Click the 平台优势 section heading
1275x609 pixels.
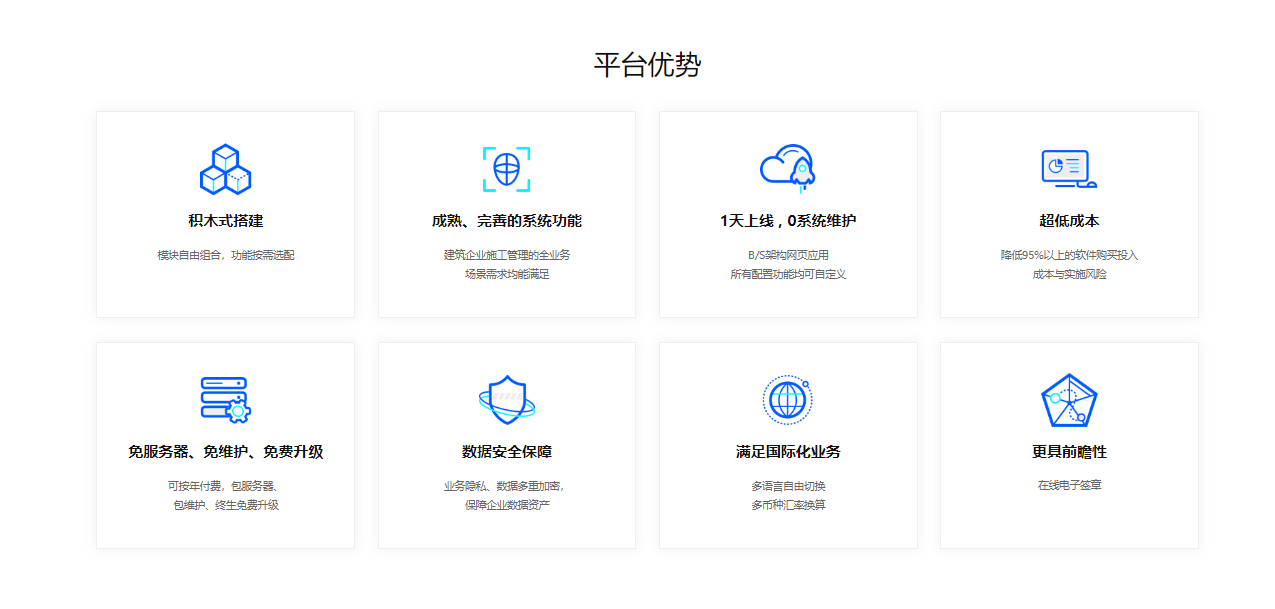[647, 65]
